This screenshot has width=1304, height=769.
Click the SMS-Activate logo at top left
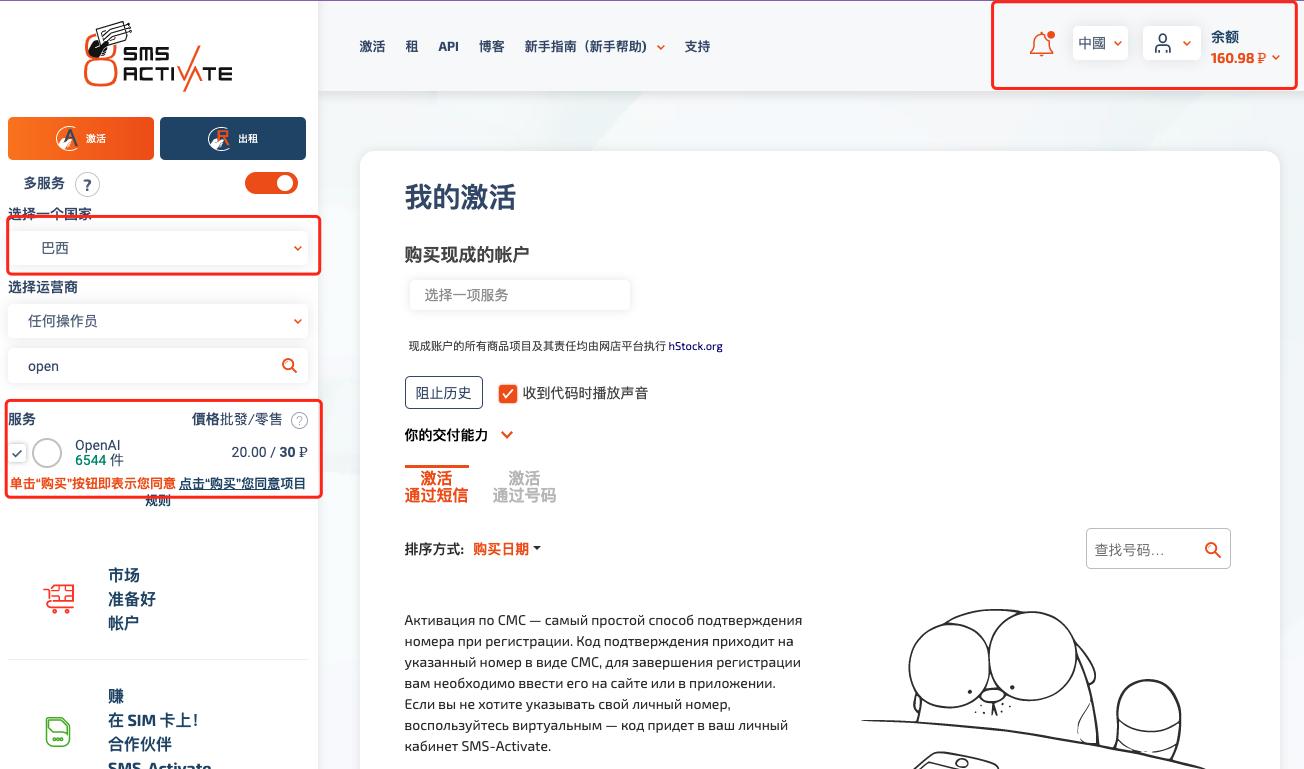(x=157, y=55)
